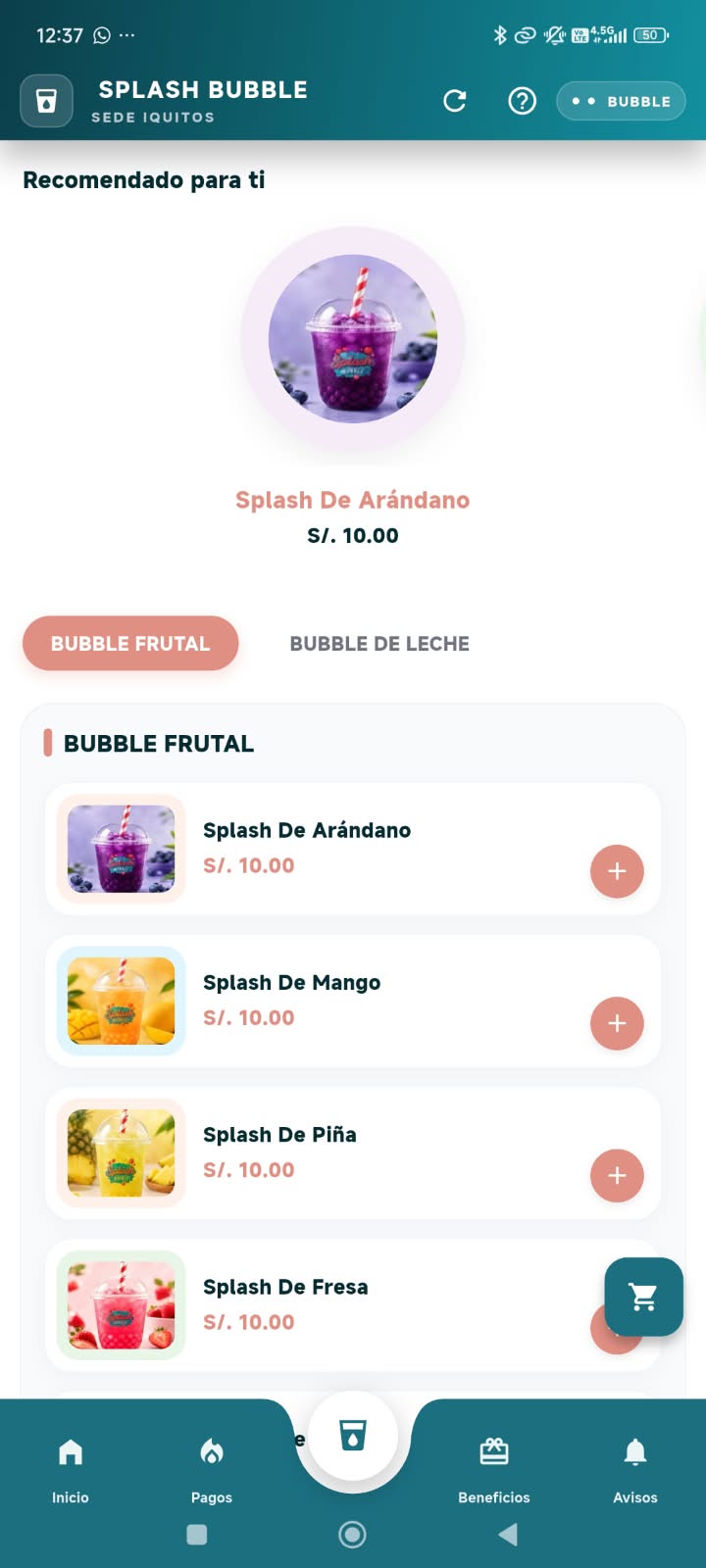Toggle the BUBBLE pill in header
Screen dimensions: 706x1568
click(621, 101)
